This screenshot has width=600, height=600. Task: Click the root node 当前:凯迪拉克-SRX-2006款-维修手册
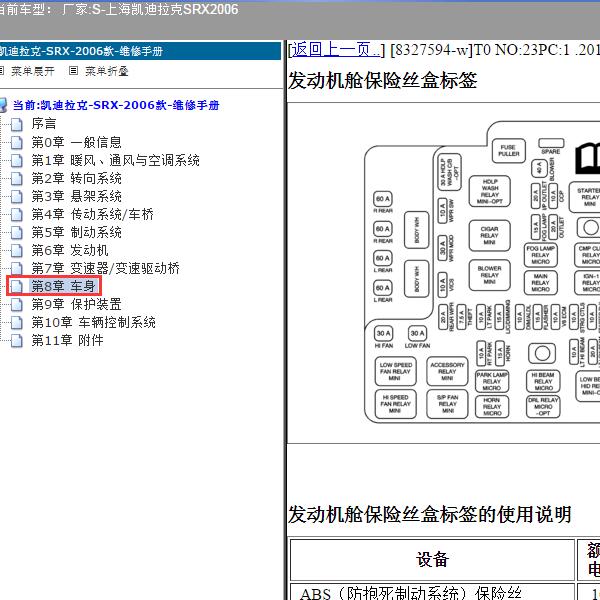coord(116,105)
